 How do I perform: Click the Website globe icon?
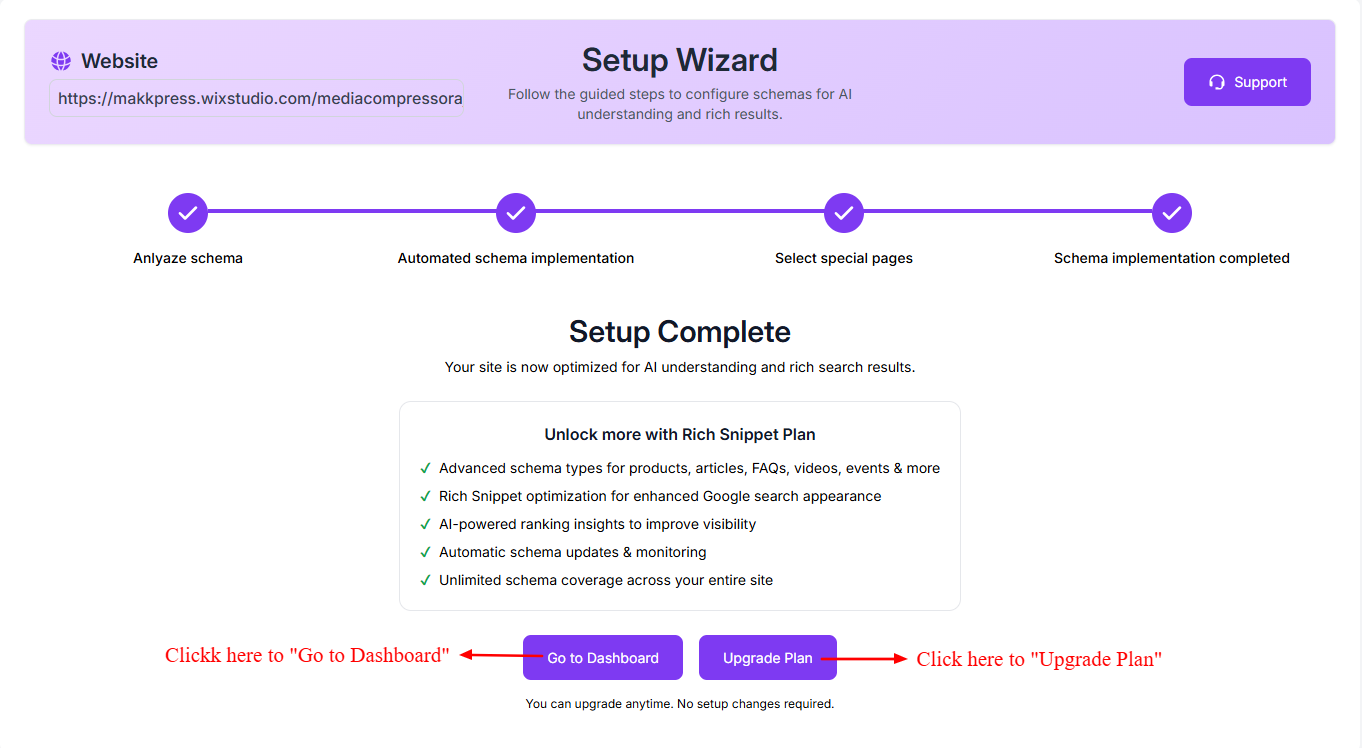61,61
